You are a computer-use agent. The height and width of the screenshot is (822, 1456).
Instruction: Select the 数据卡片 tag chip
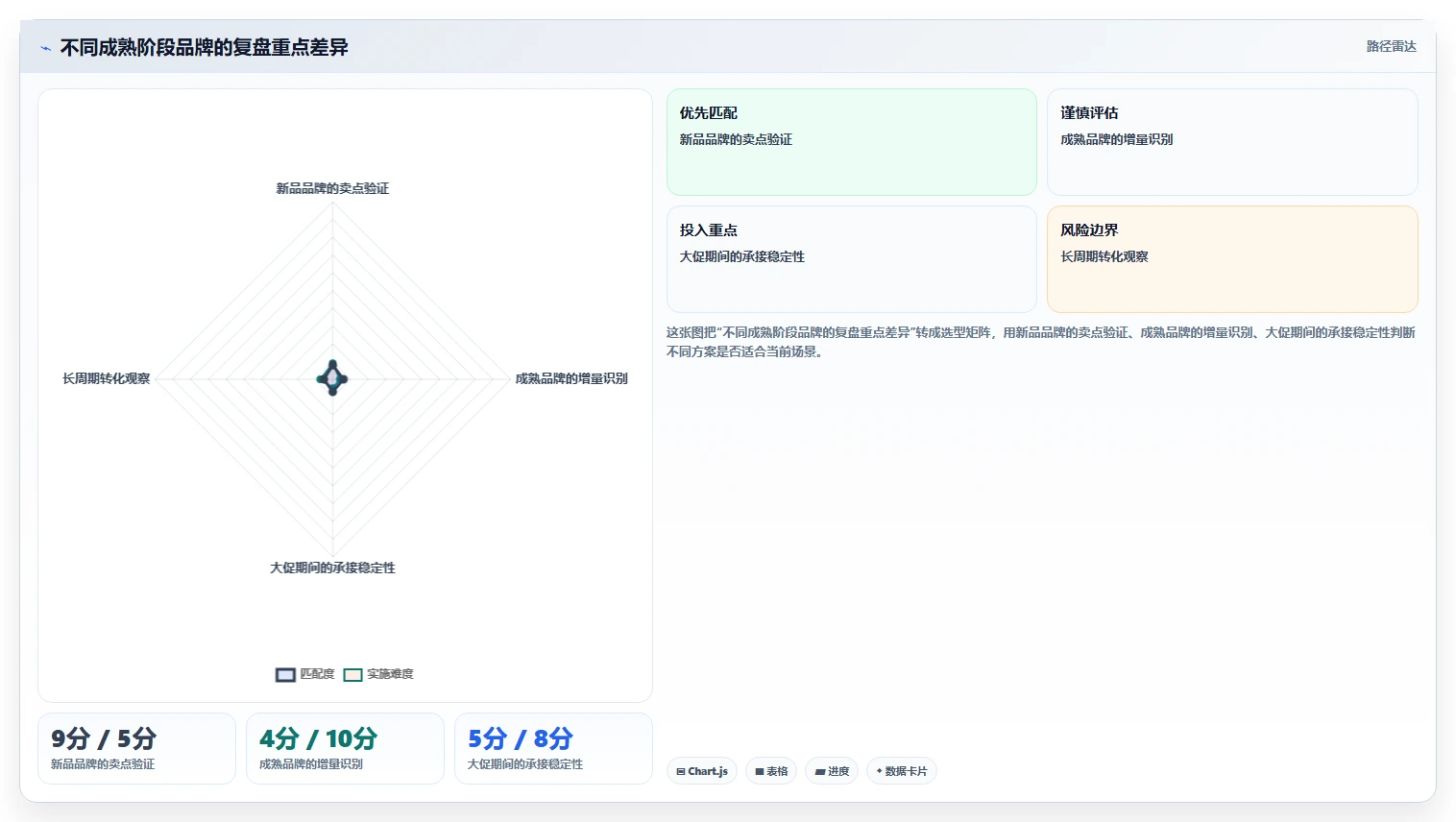[x=902, y=771]
